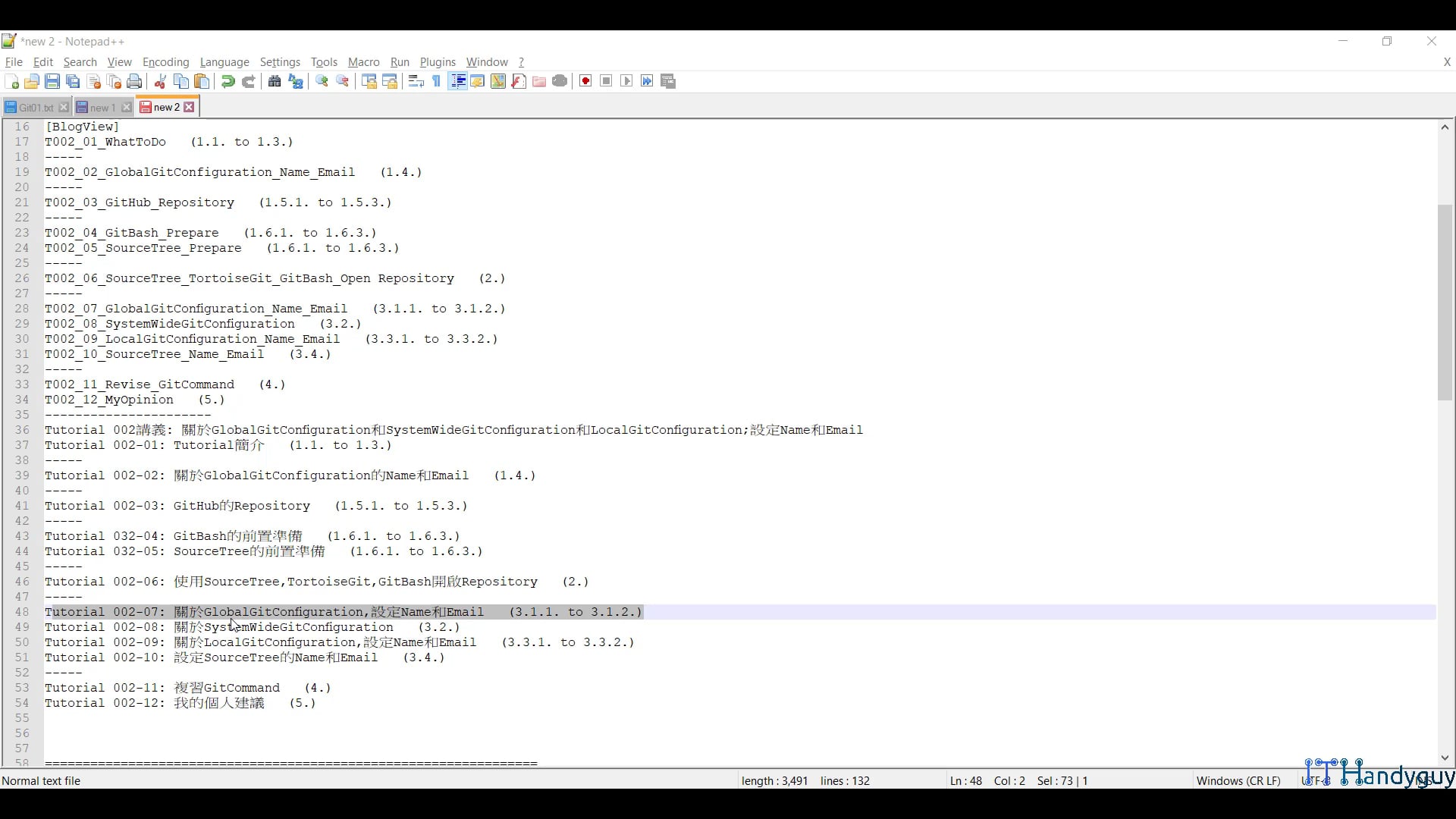Image resolution: width=1456 pixels, height=819 pixels.
Task: Print the current document
Action: 134,81
